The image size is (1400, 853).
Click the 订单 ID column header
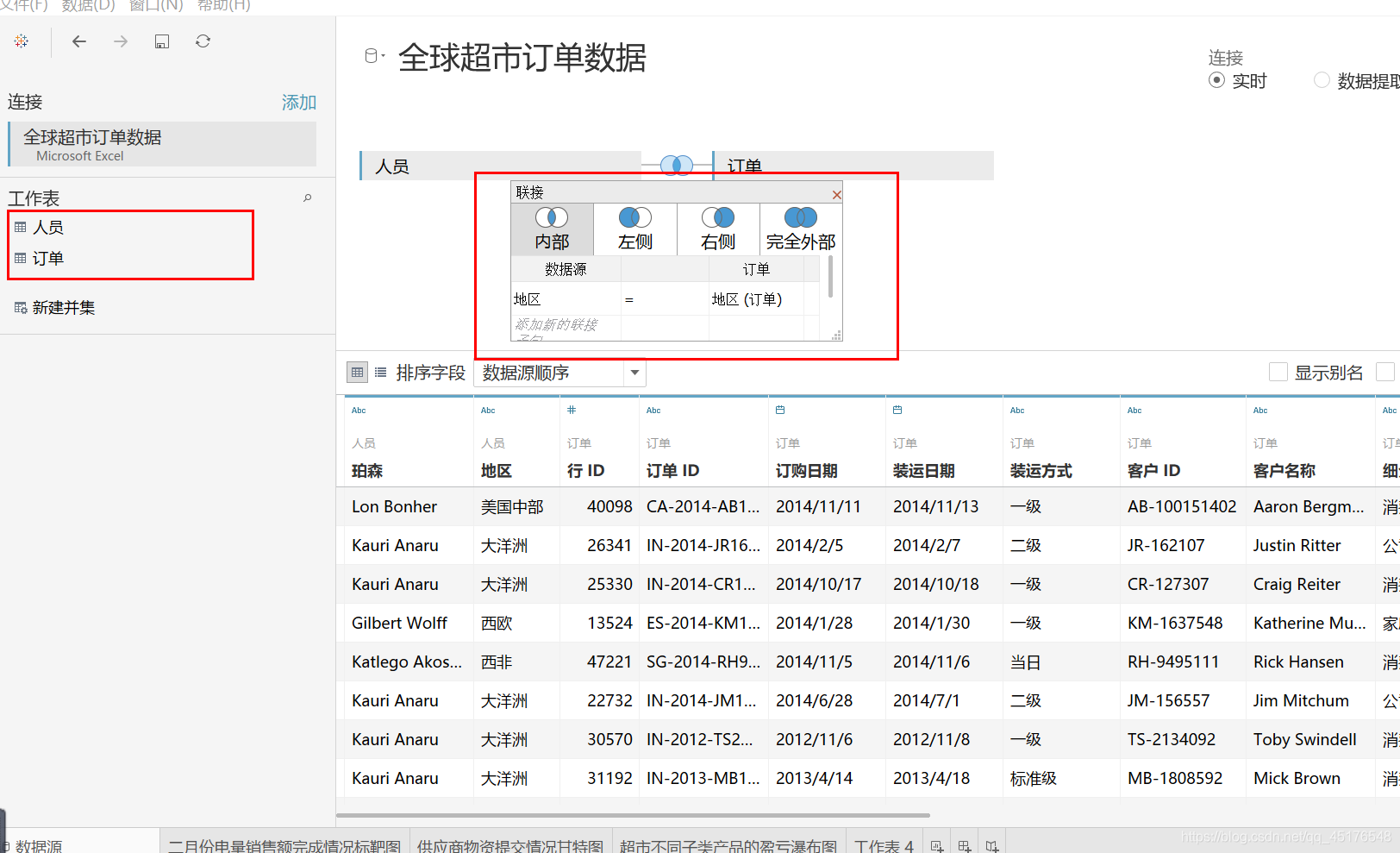pyautogui.click(x=672, y=470)
